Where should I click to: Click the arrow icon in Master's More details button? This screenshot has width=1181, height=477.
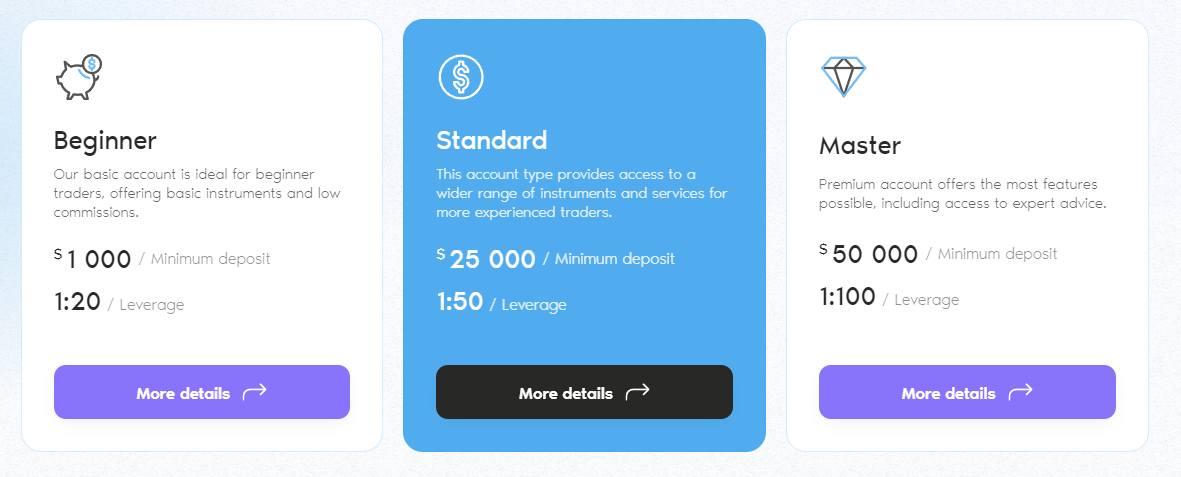point(1020,392)
